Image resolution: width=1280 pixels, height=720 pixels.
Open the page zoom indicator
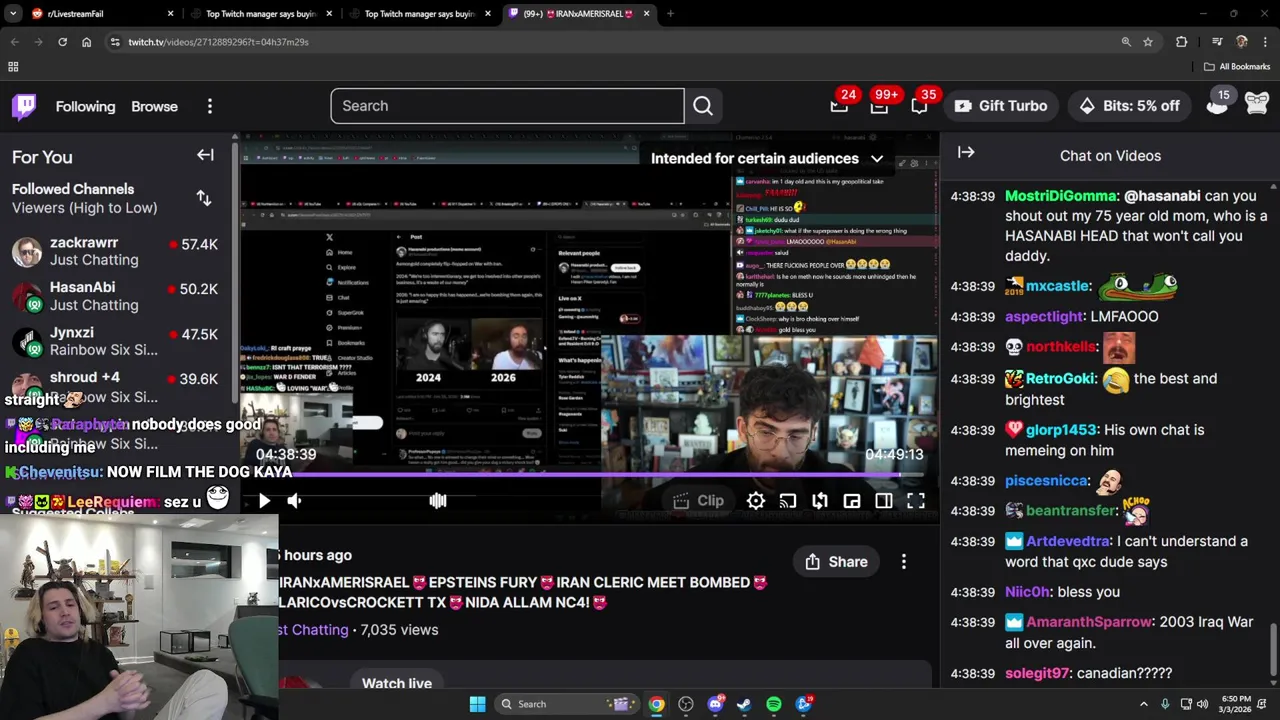(1126, 42)
